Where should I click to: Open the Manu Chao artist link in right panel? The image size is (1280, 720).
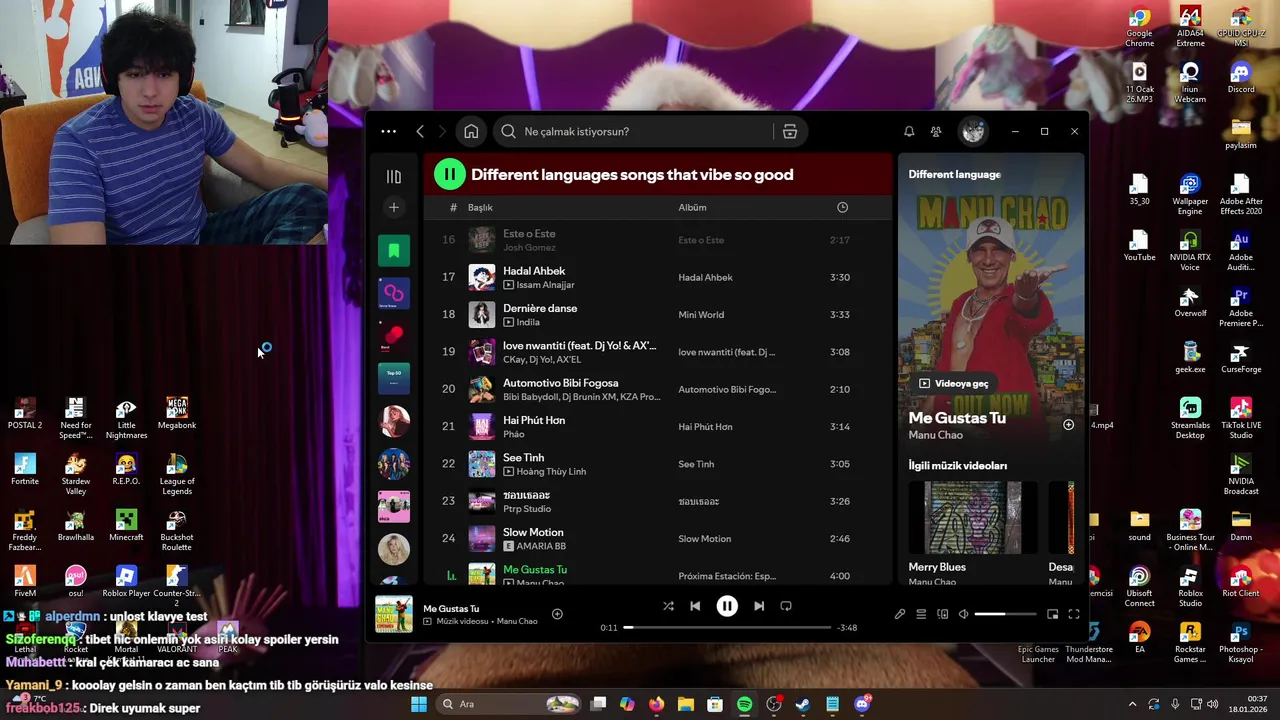(935, 435)
